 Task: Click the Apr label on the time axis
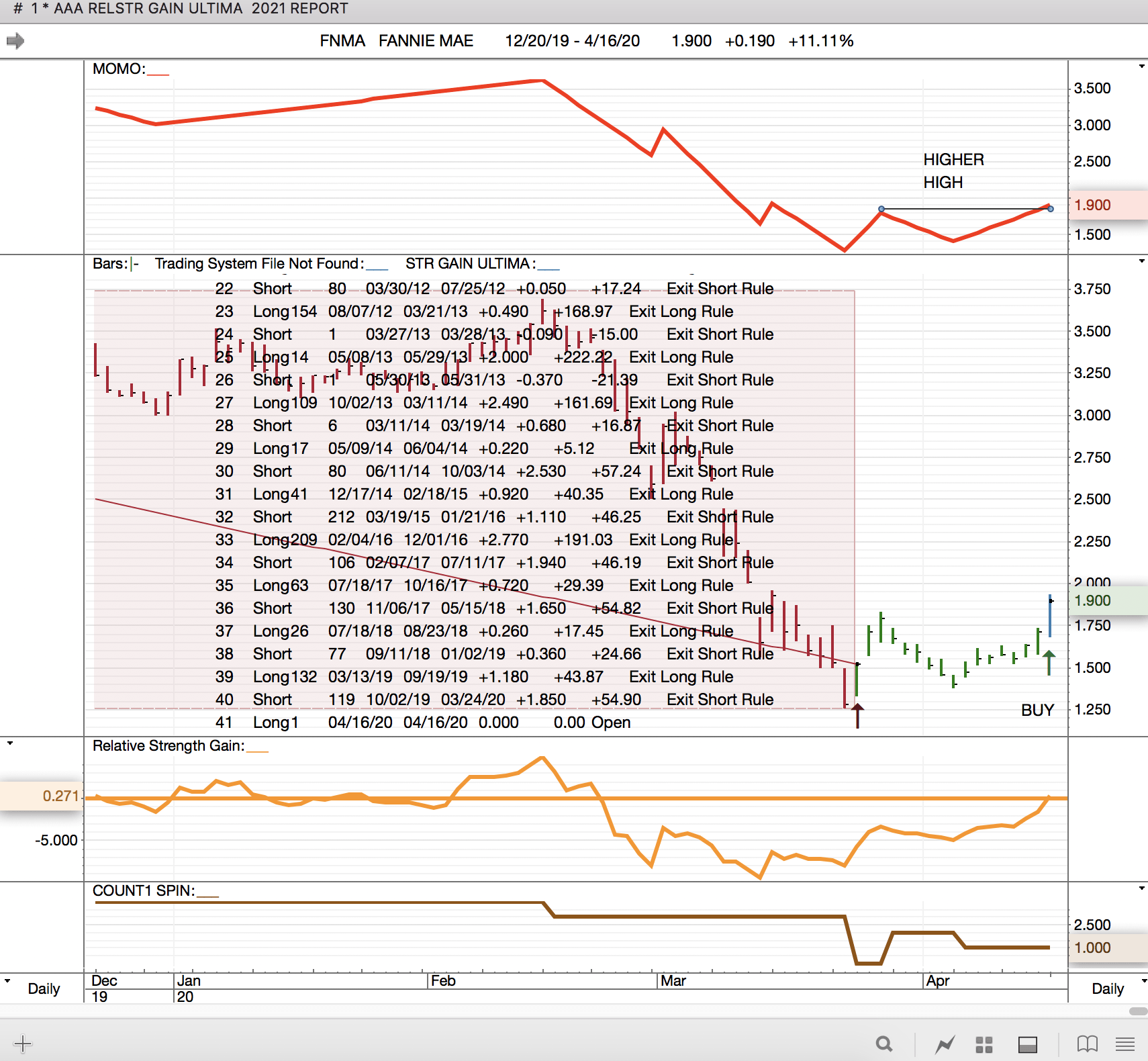(938, 980)
